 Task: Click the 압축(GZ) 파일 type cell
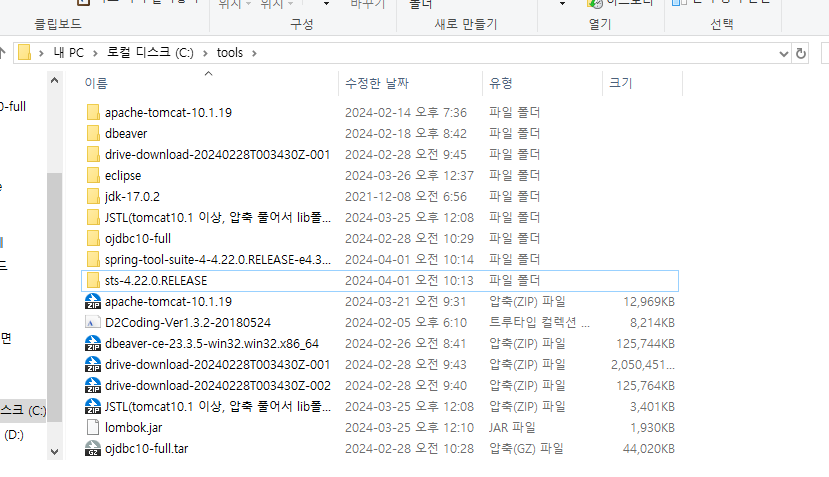[526, 448]
